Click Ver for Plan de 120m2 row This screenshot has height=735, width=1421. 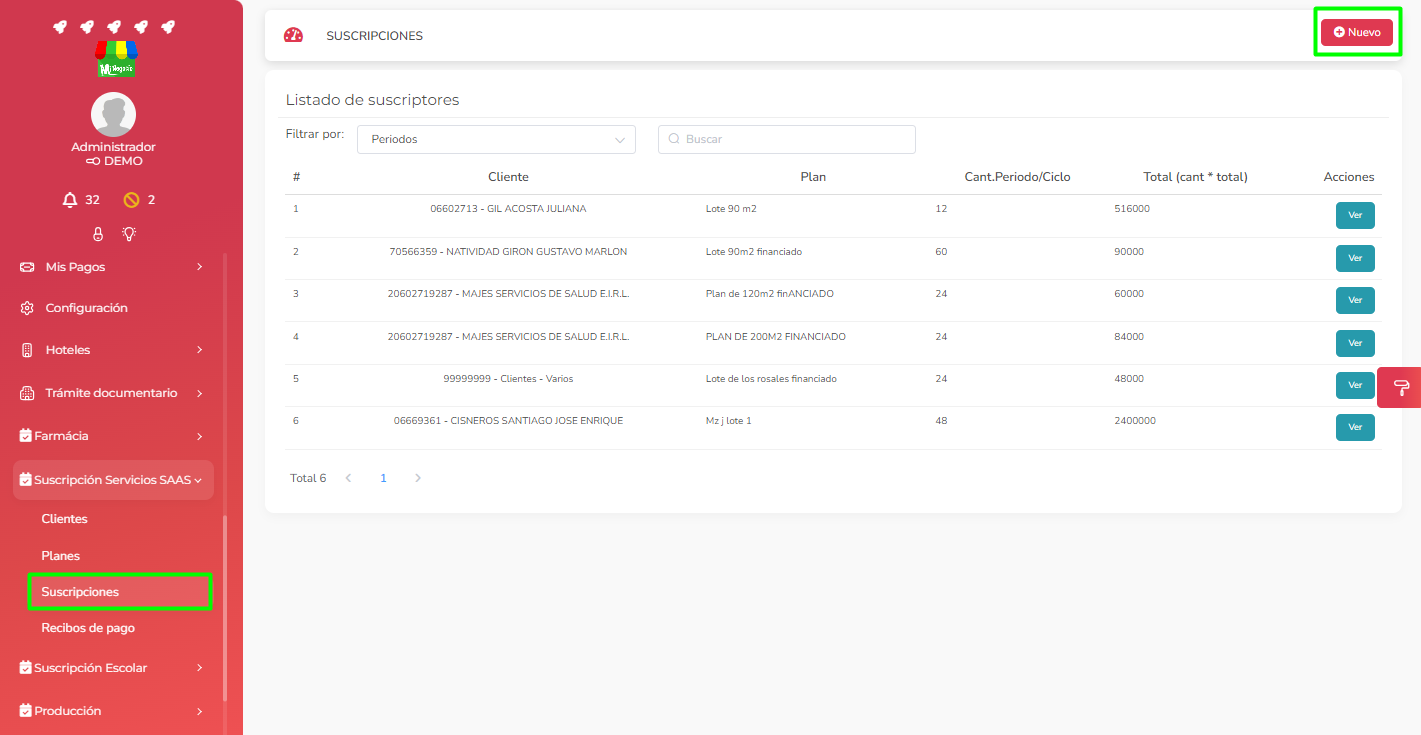[x=1355, y=300]
